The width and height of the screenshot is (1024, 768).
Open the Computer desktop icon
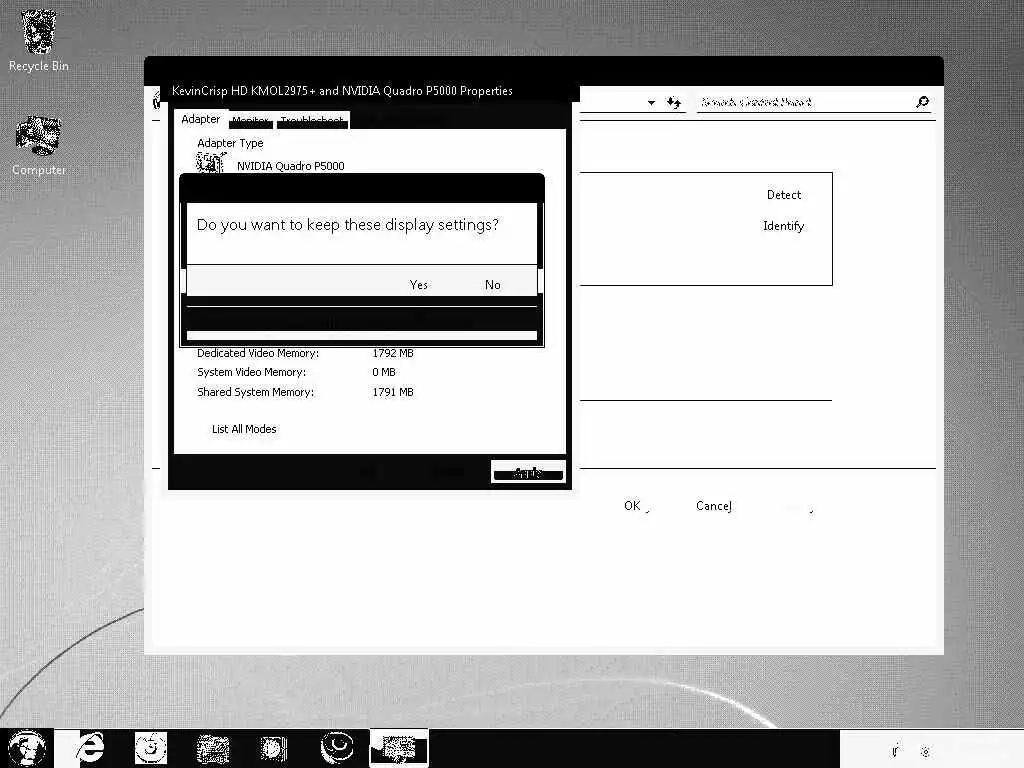click(38, 145)
